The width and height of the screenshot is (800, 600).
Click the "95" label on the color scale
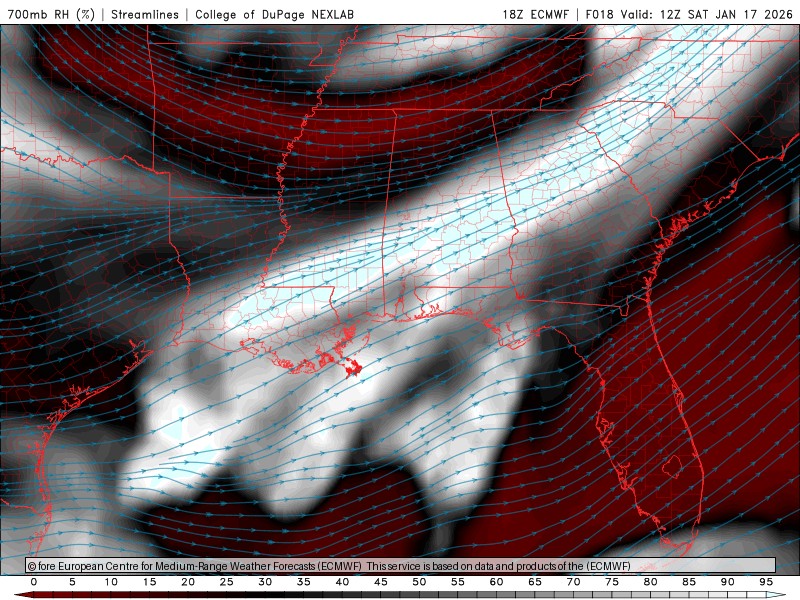coord(766,582)
